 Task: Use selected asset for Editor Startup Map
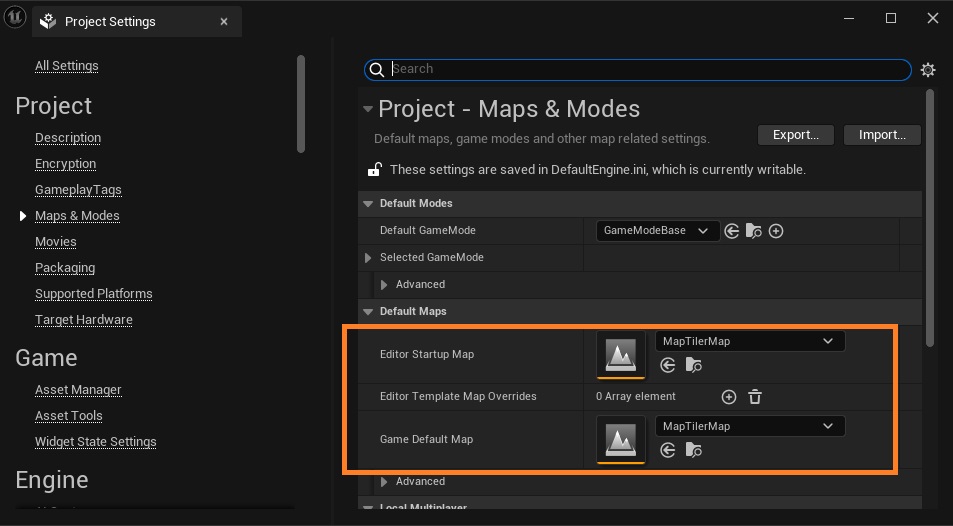(668, 366)
